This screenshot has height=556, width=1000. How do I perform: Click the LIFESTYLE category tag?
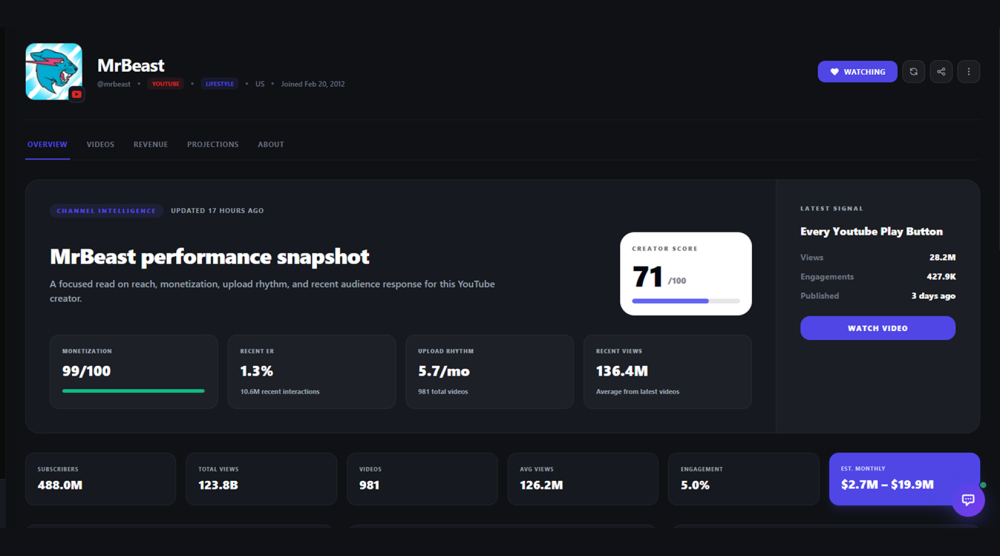219,84
